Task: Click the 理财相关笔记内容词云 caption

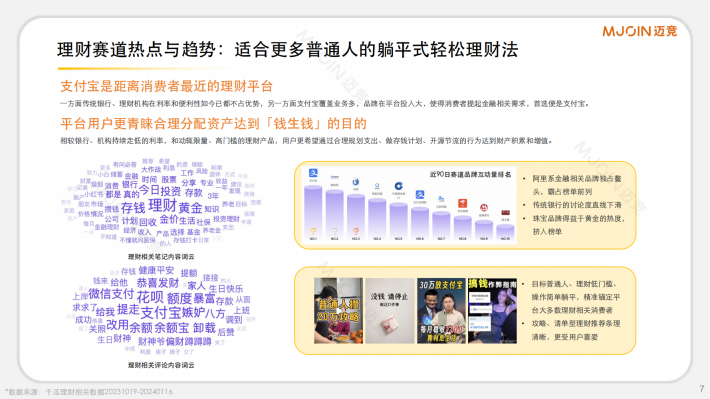Action: point(161,257)
